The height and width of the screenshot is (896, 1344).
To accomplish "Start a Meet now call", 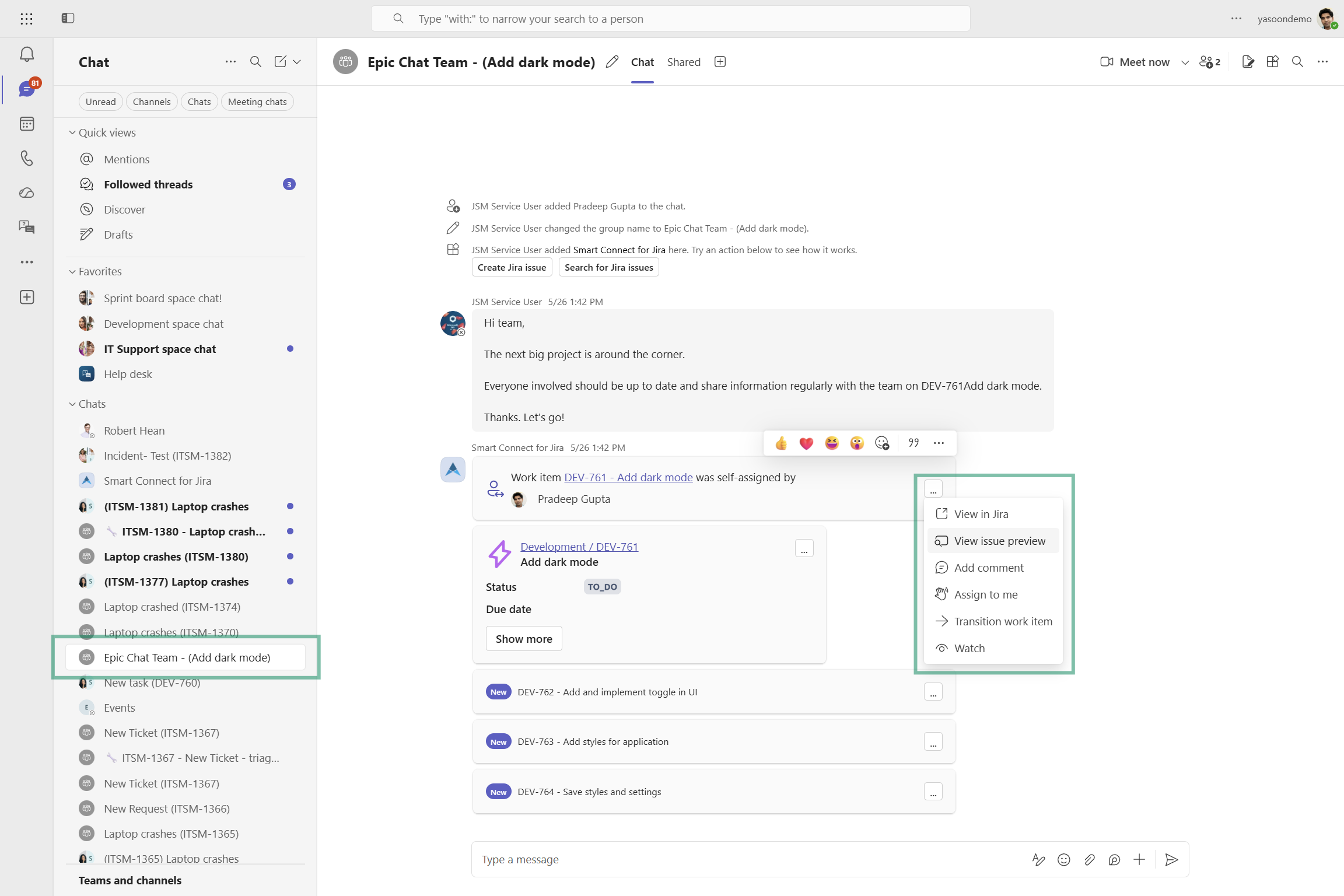I will click(1135, 62).
